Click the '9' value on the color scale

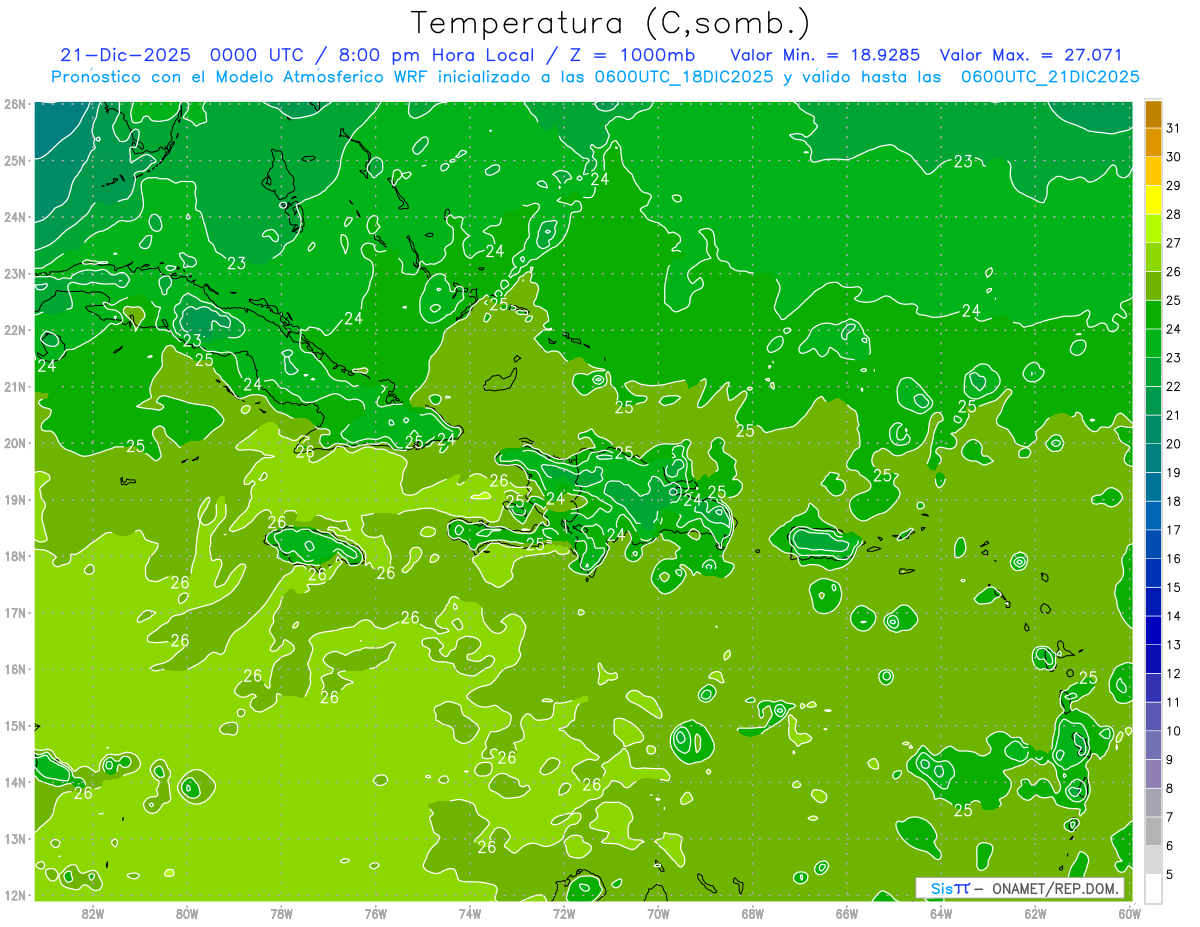(1170, 760)
